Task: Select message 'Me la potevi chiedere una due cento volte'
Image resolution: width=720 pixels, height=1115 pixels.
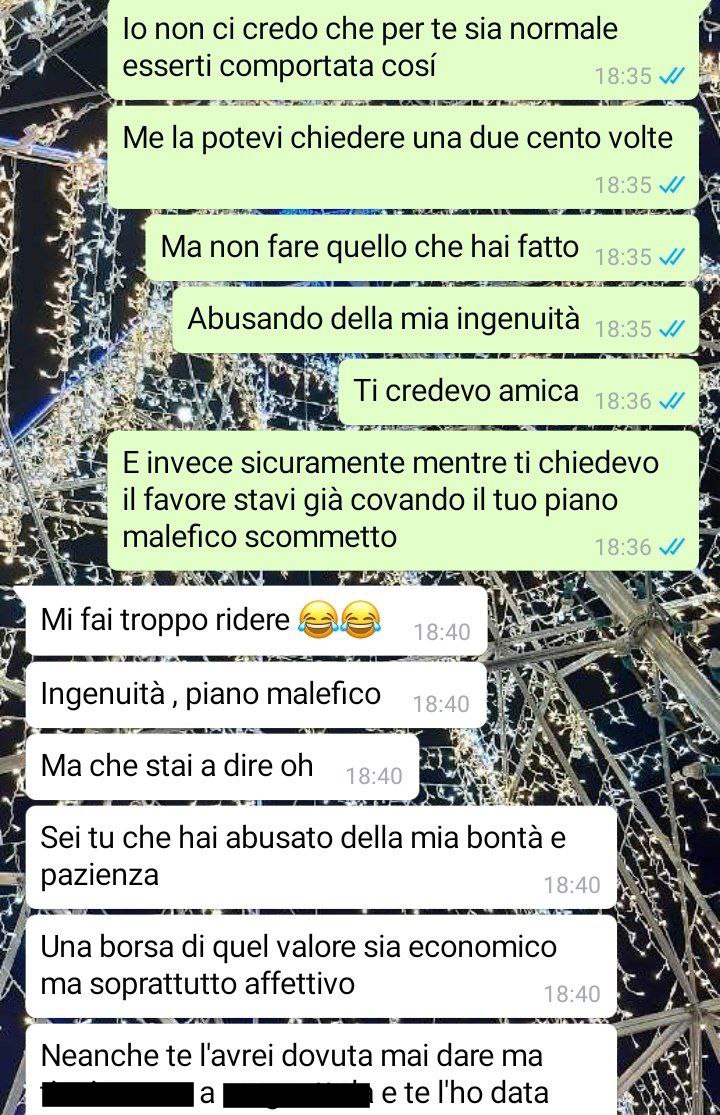Action: (403, 157)
